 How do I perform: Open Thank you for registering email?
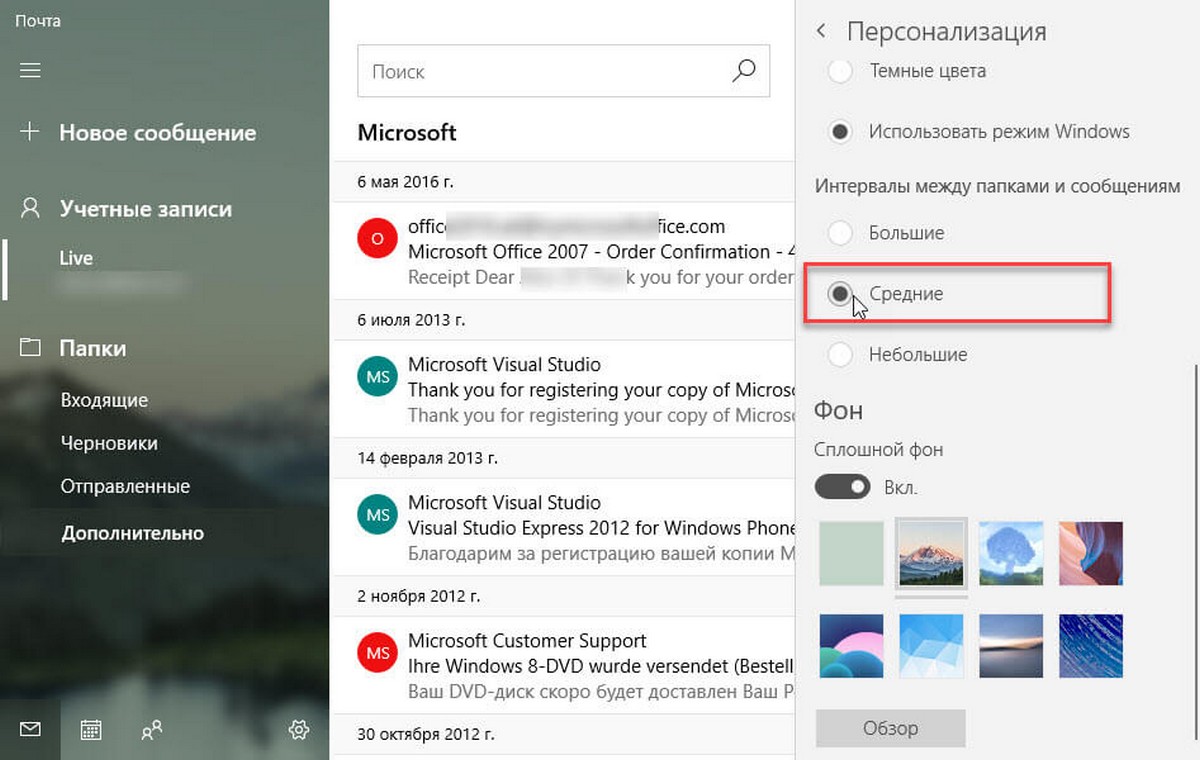click(x=562, y=390)
